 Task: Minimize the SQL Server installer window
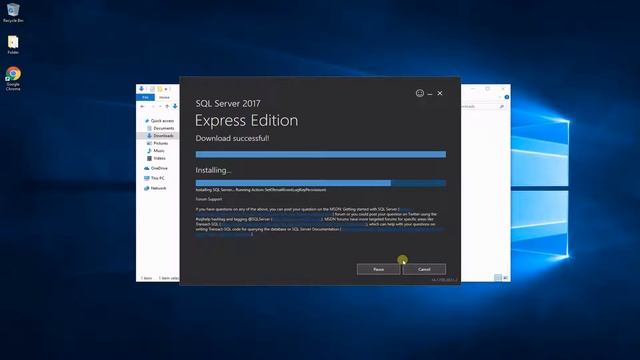(430, 93)
